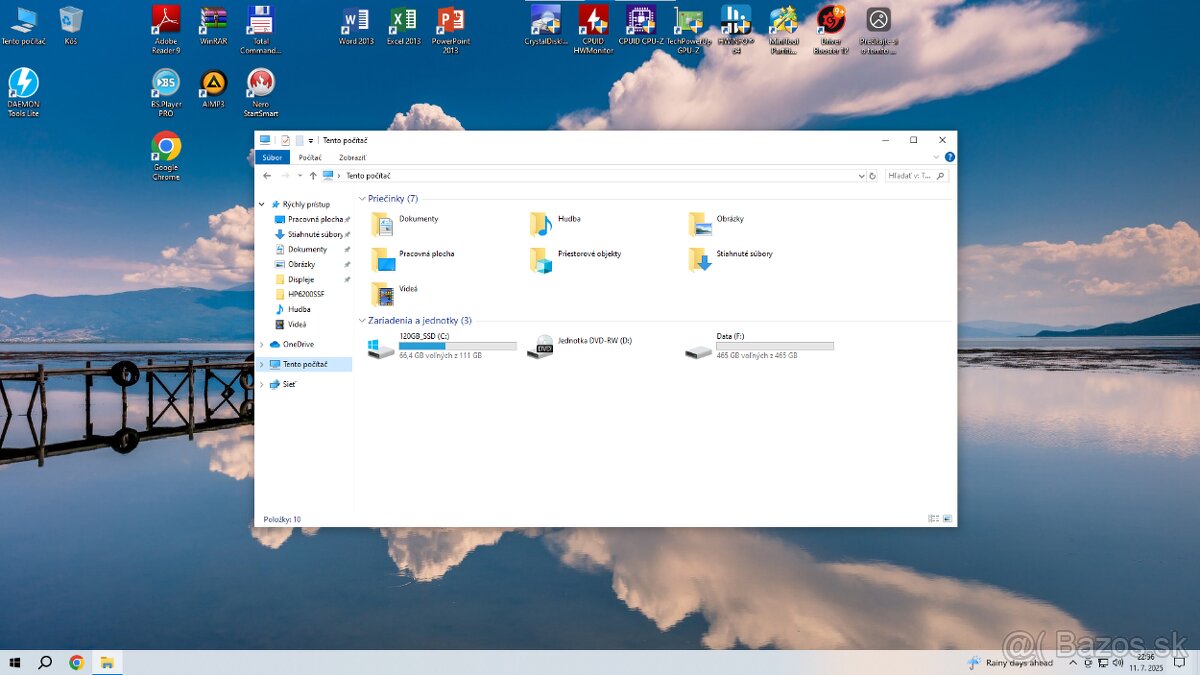Switch to large icons view in status bar
The height and width of the screenshot is (675, 1200).
[x=946, y=518]
